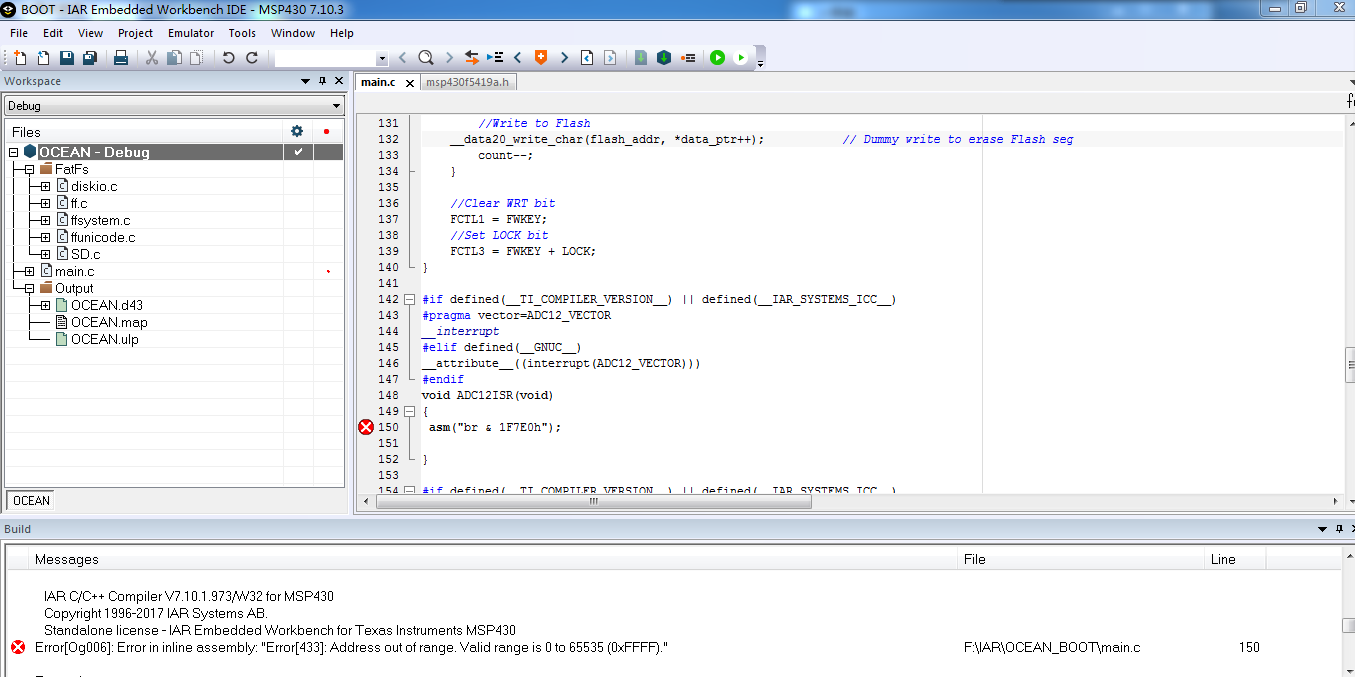Image resolution: width=1355 pixels, height=677 pixels.
Task: Collapse the code fold at line 149
Action: 410,411
